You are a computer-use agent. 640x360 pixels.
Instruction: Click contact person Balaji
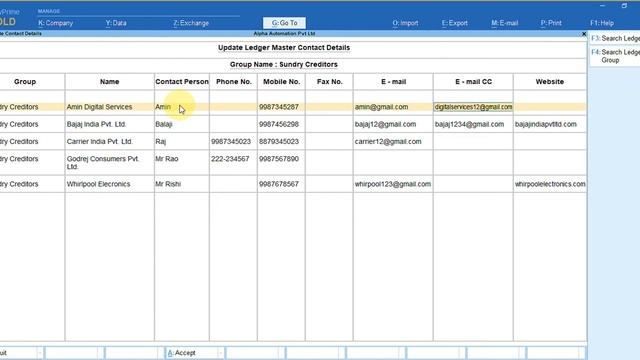click(164, 124)
